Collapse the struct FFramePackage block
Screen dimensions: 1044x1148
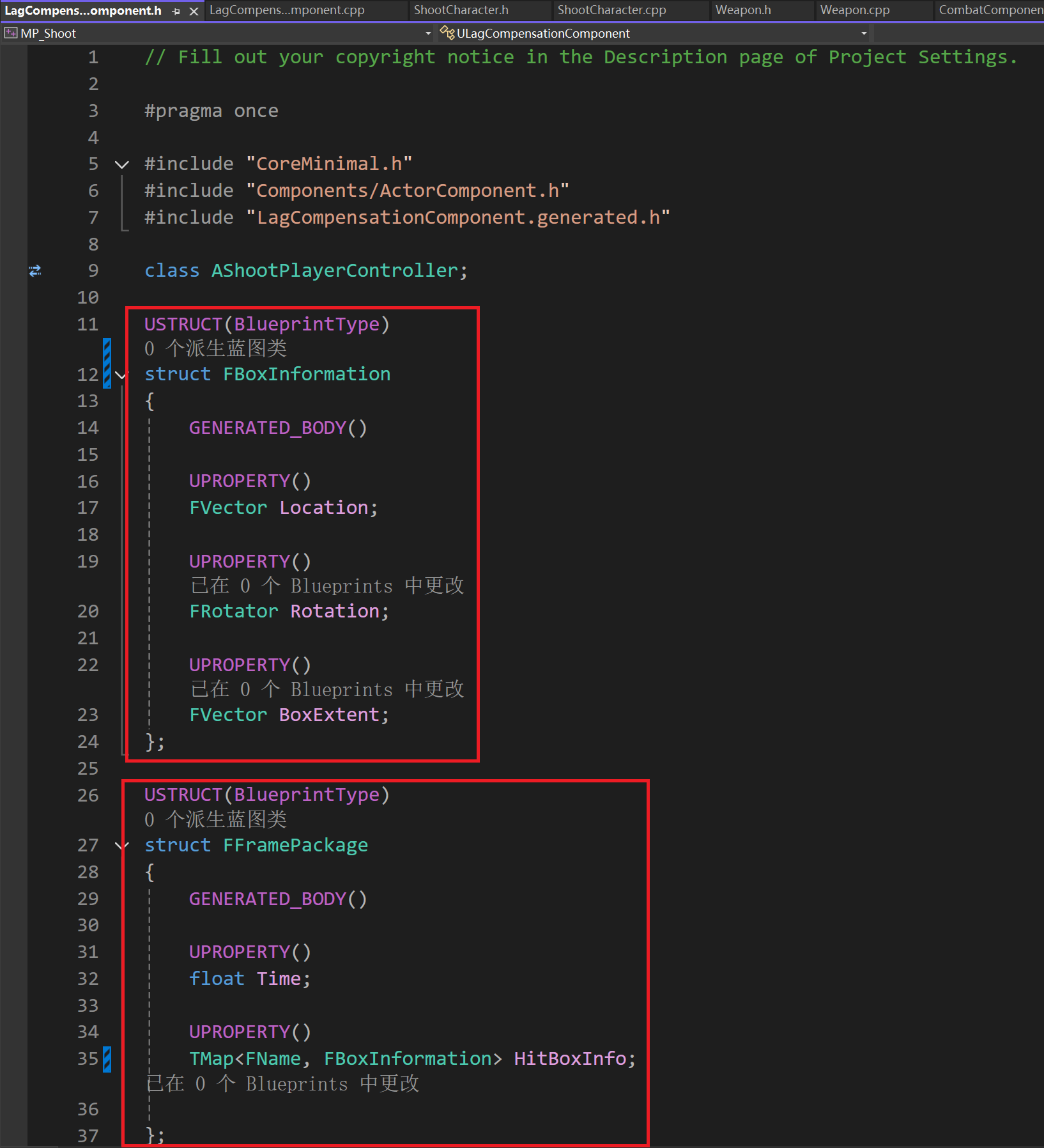tap(121, 846)
